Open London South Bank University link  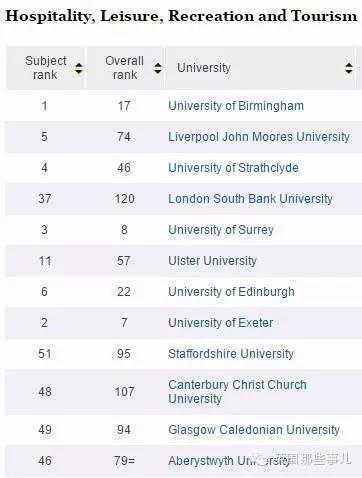(250, 199)
